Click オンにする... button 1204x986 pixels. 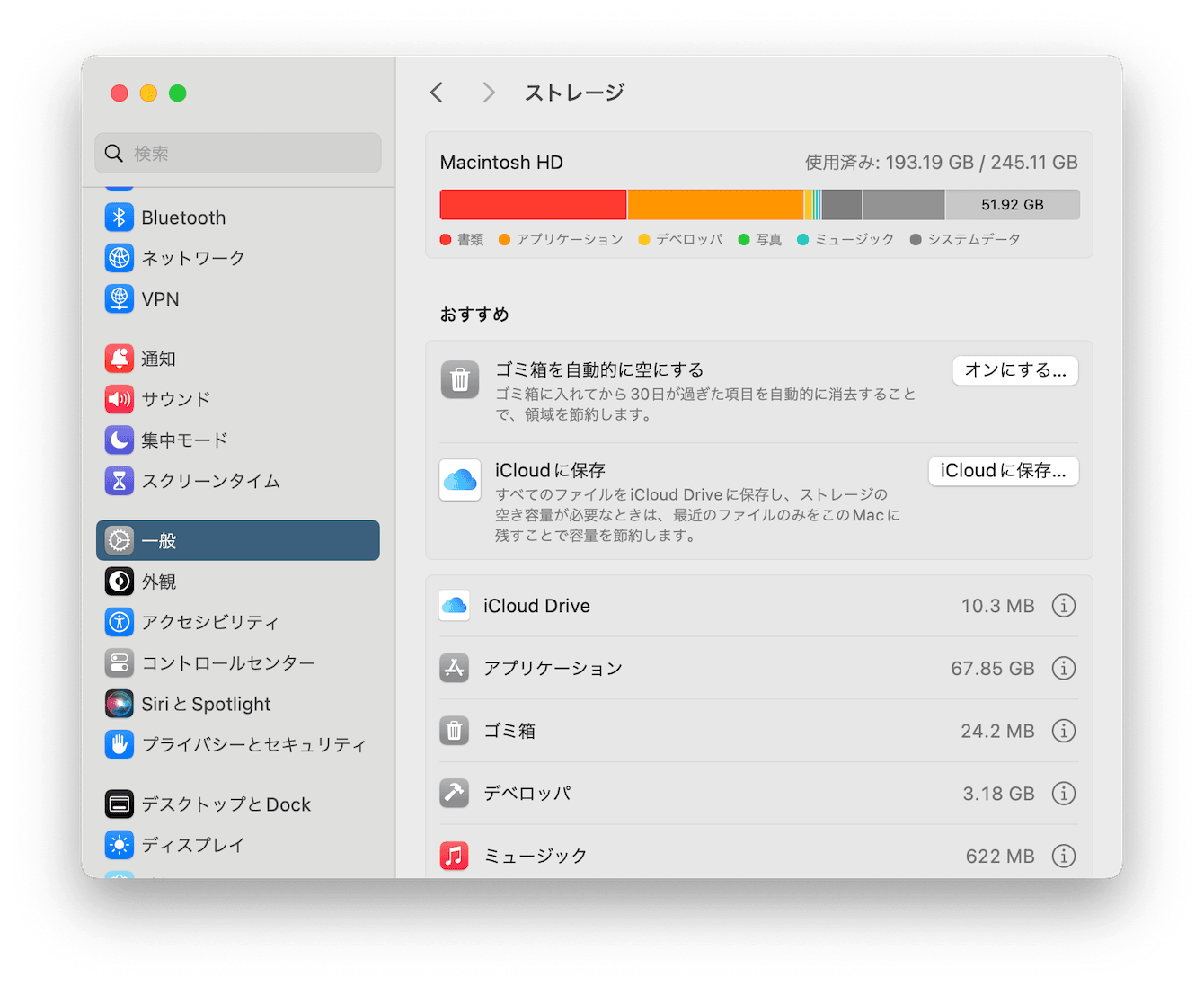(1015, 370)
